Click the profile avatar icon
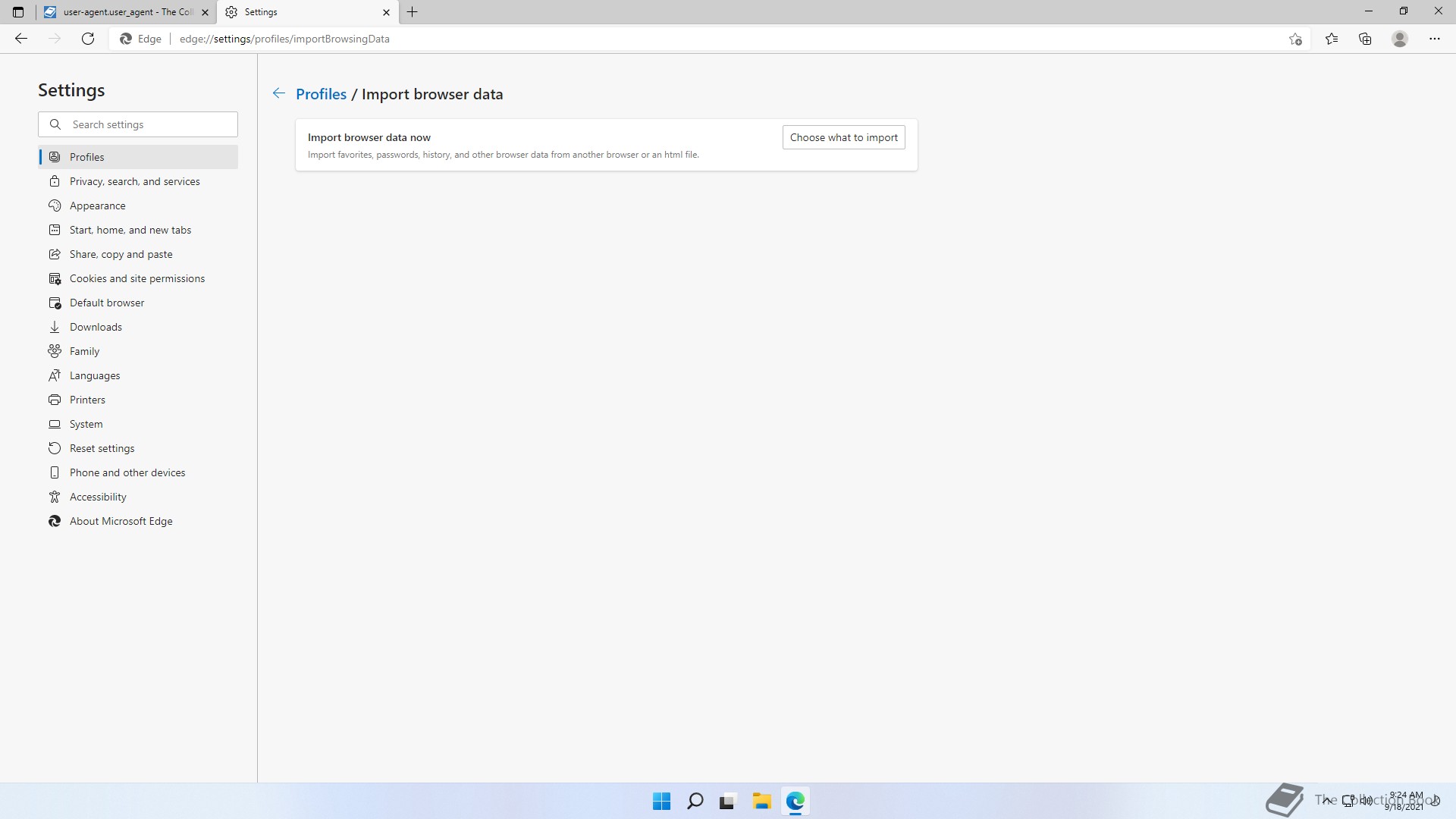Viewport: 1456px width, 819px height. (1400, 39)
